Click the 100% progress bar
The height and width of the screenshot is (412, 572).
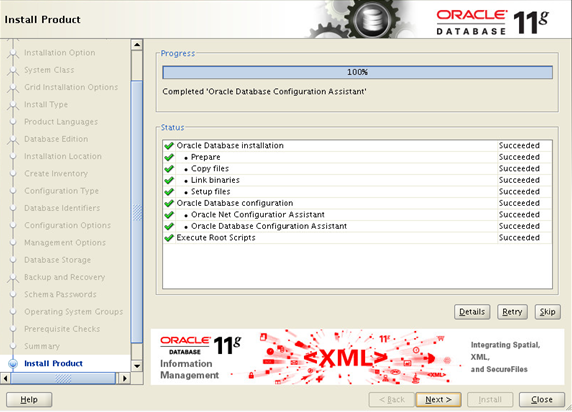click(358, 72)
